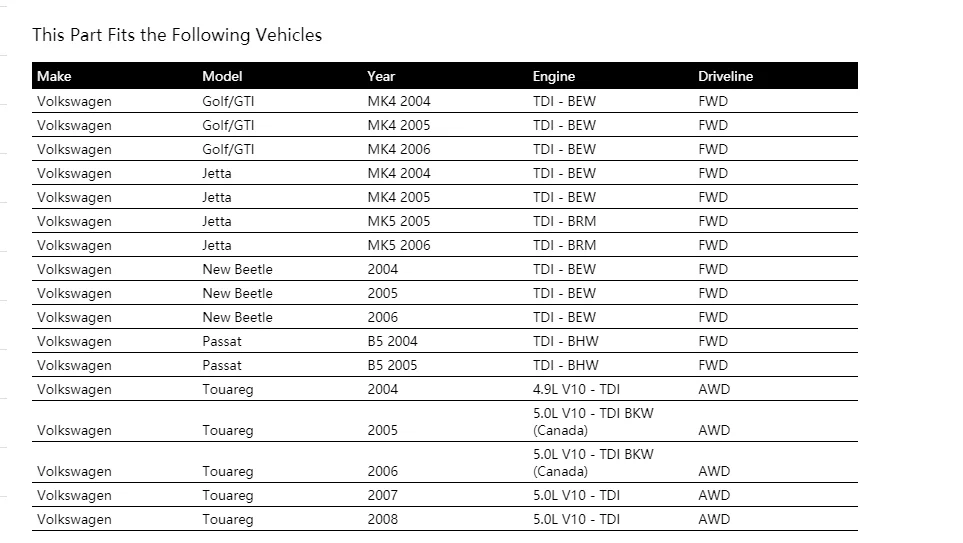Select the 2007 year cell
The height and width of the screenshot is (543, 963).
pyautogui.click(x=382, y=495)
